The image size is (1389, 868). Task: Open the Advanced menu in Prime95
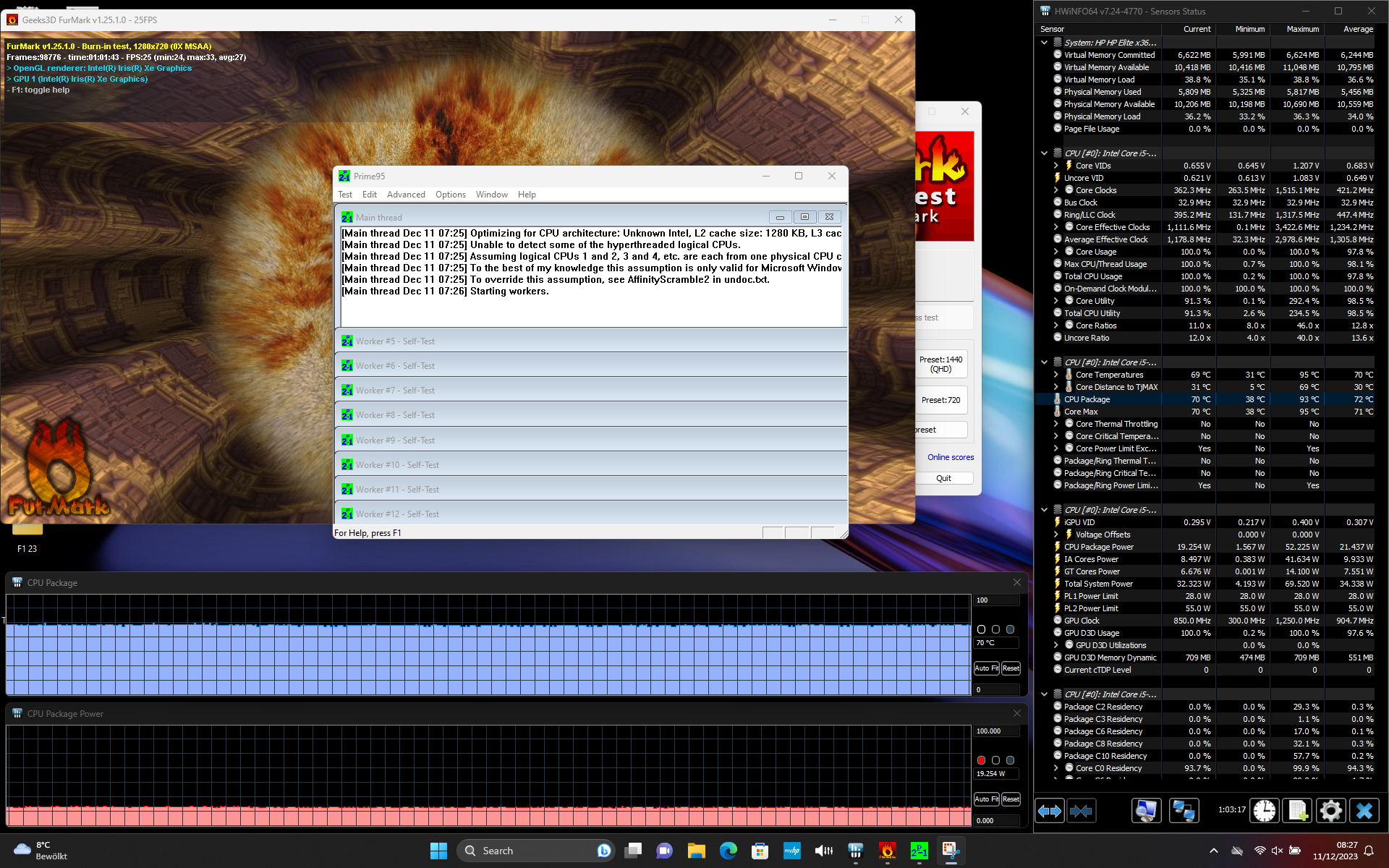click(x=406, y=195)
